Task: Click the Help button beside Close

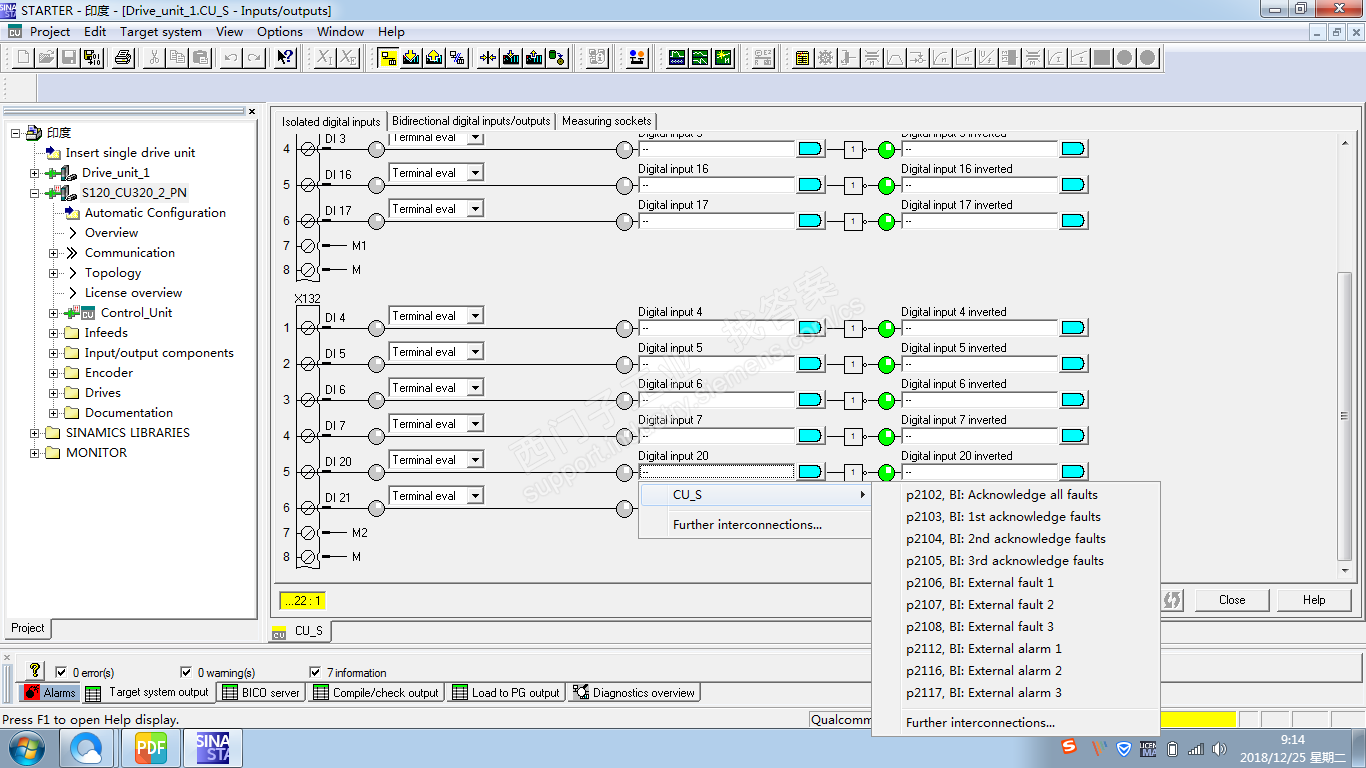Action: tap(1314, 600)
